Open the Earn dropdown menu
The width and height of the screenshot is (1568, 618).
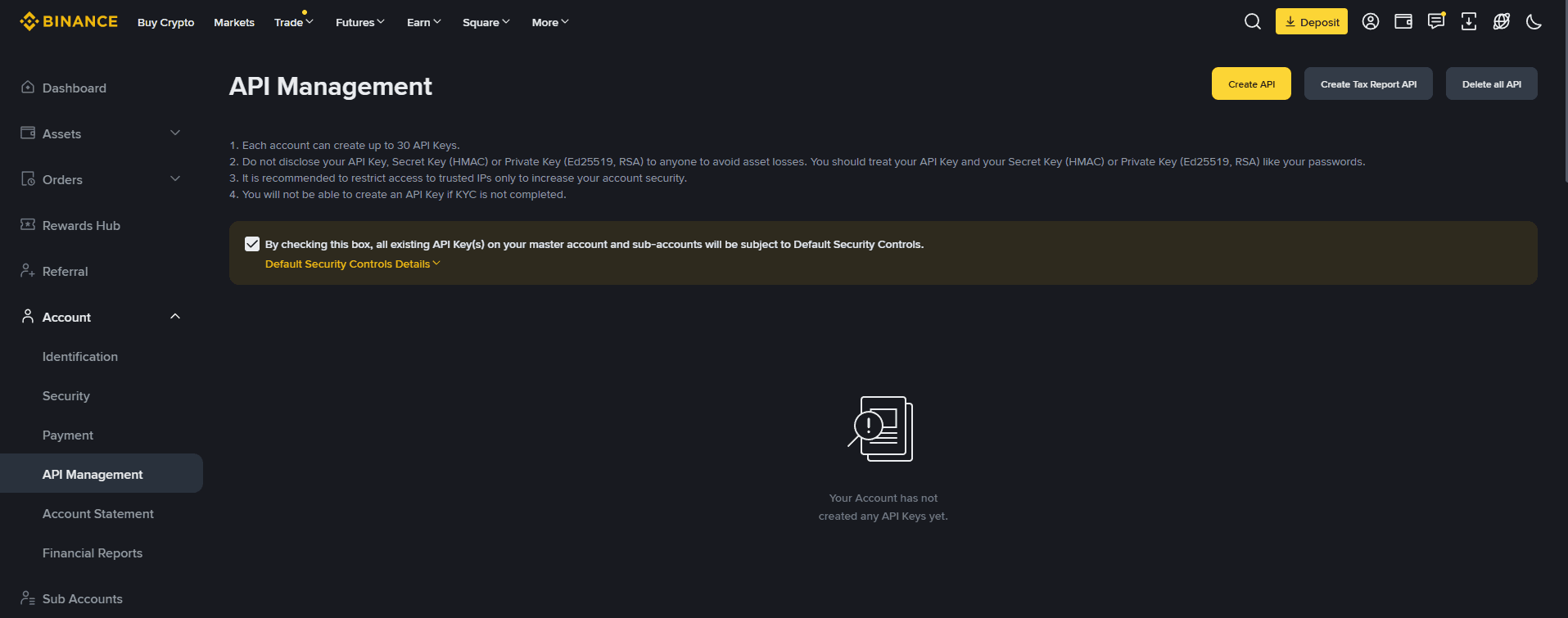tap(423, 22)
